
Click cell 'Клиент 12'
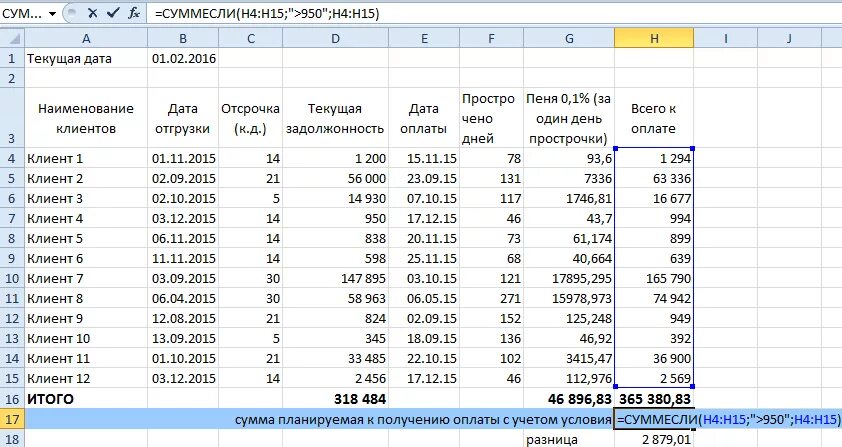86,378
